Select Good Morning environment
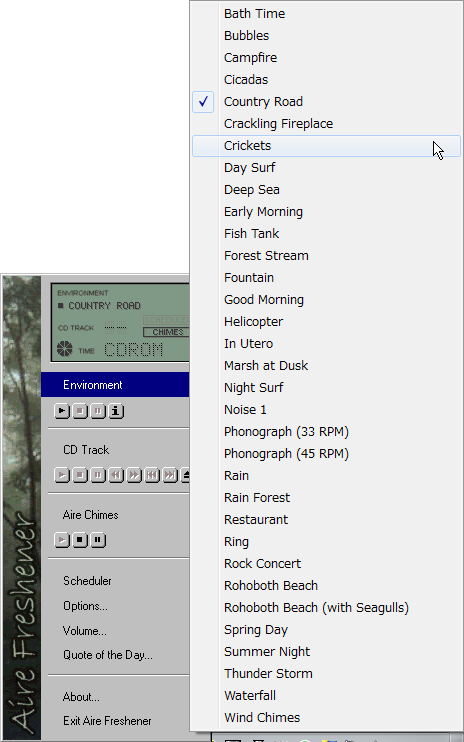 coord(326,300)
